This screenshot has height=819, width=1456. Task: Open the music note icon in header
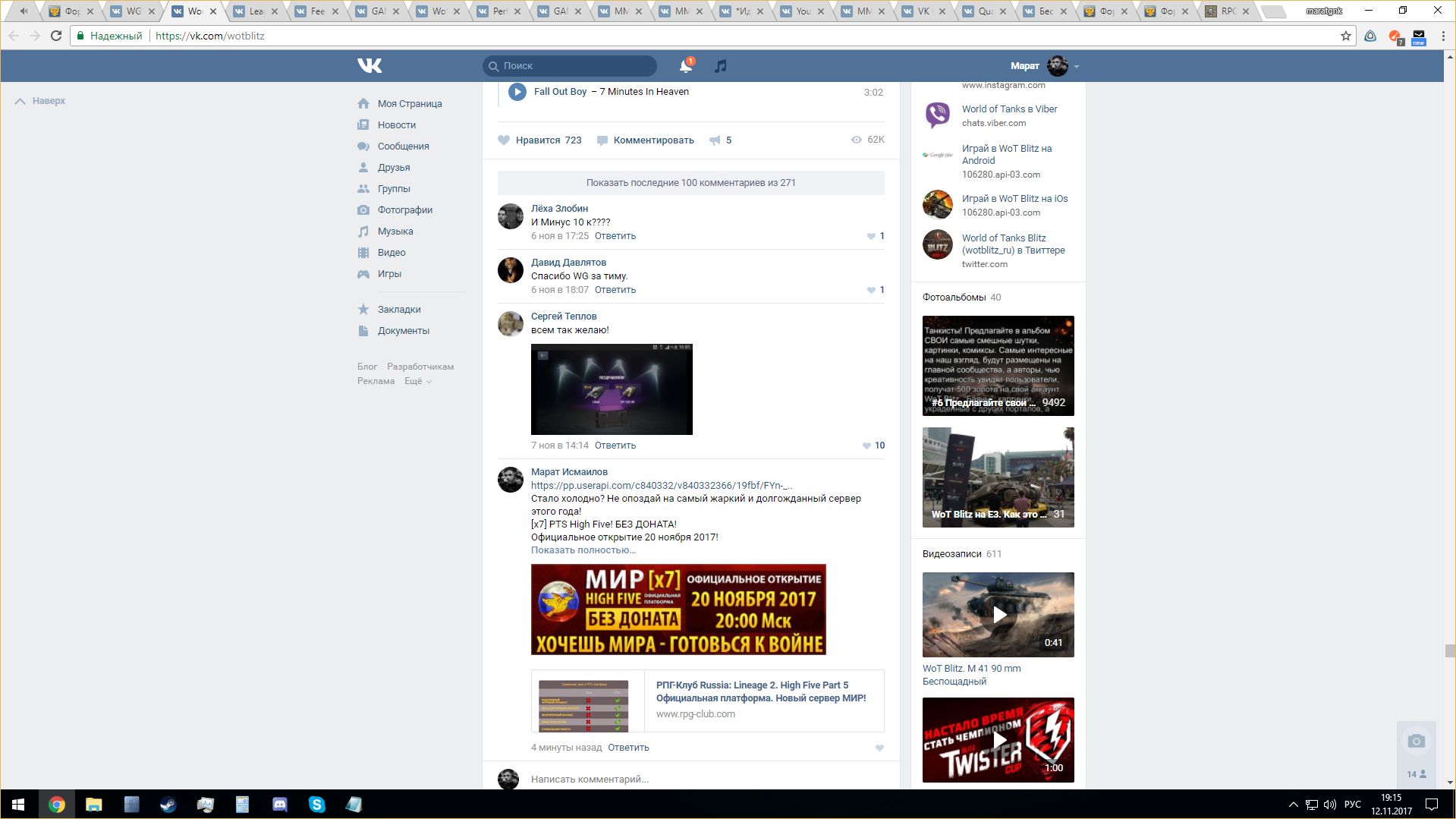(x=721, y=66)
